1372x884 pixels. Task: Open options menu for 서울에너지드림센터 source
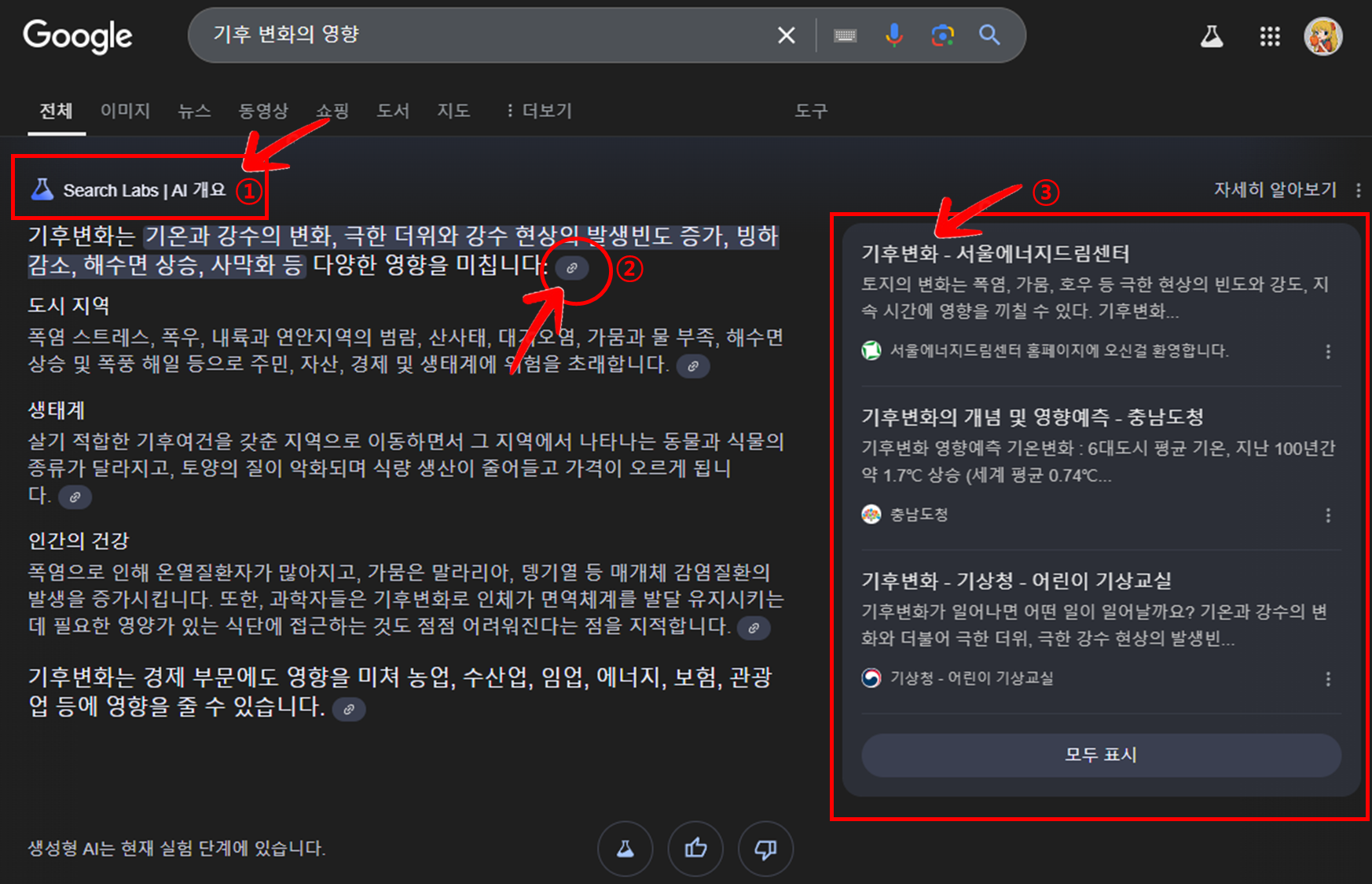(x=1328, y=351)
